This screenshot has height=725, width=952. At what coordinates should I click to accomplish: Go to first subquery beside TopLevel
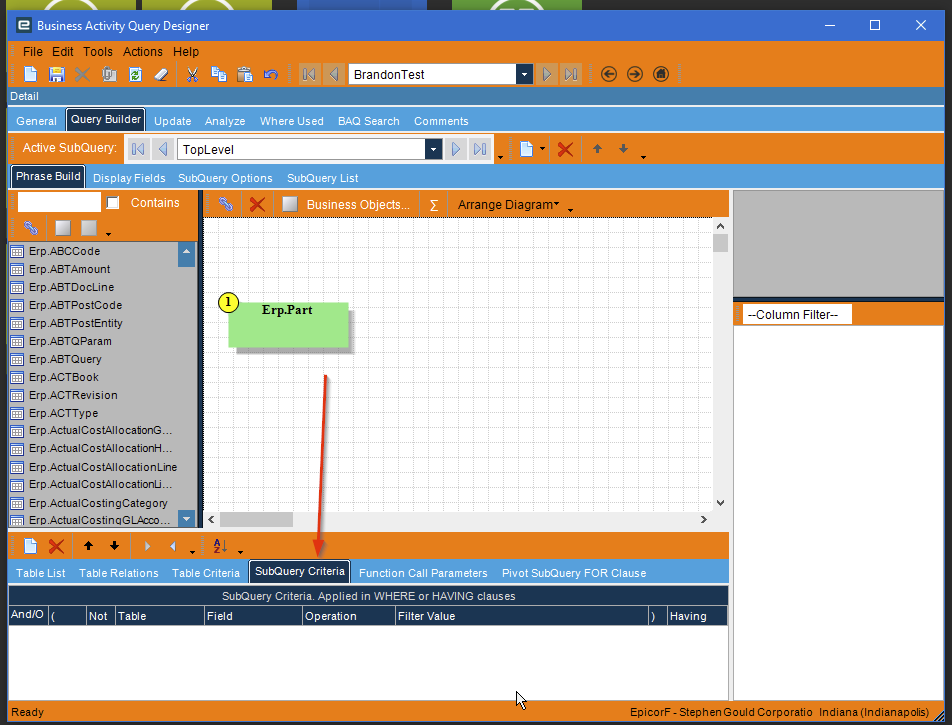point(138,149)
